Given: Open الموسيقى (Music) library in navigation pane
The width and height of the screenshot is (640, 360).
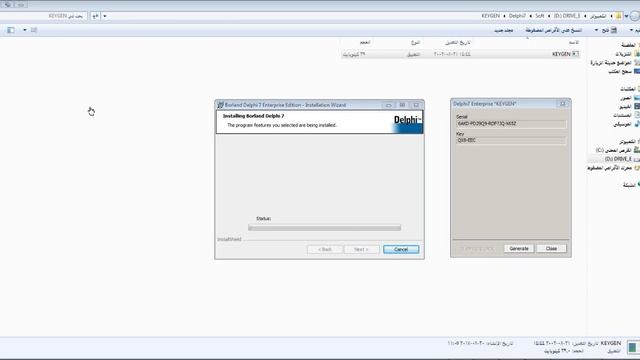Looking at the screenshot, I should [623, 124].
